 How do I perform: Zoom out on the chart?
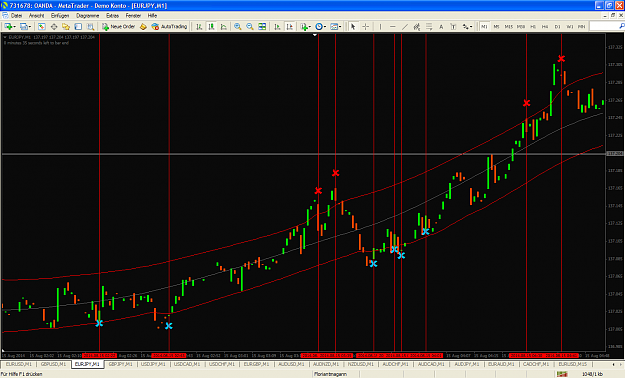(x=250, y=26)
